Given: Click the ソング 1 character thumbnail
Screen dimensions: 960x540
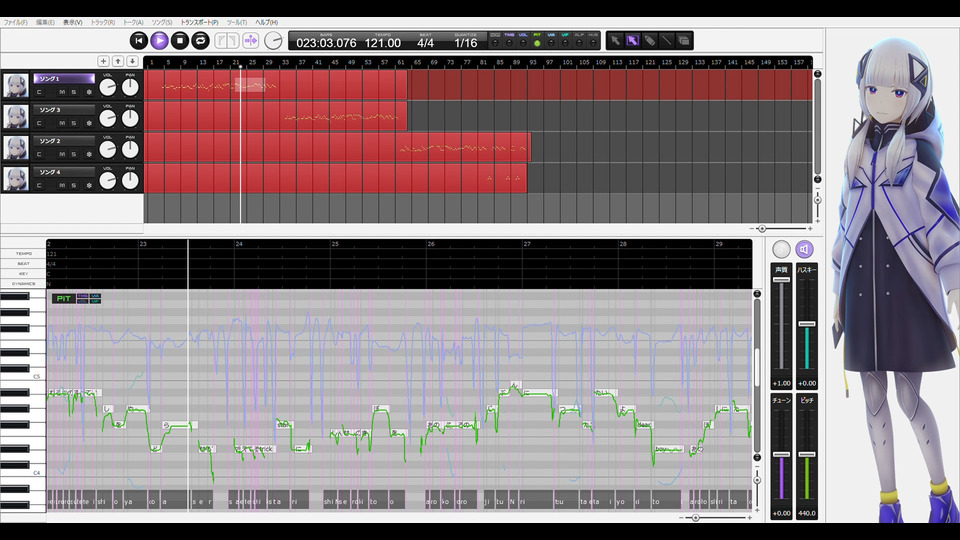Looking at the screenshot, I should pos(16,86).
